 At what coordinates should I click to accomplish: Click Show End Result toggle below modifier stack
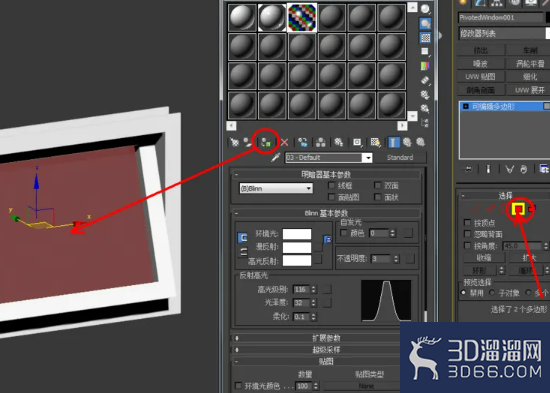point(488,169)
